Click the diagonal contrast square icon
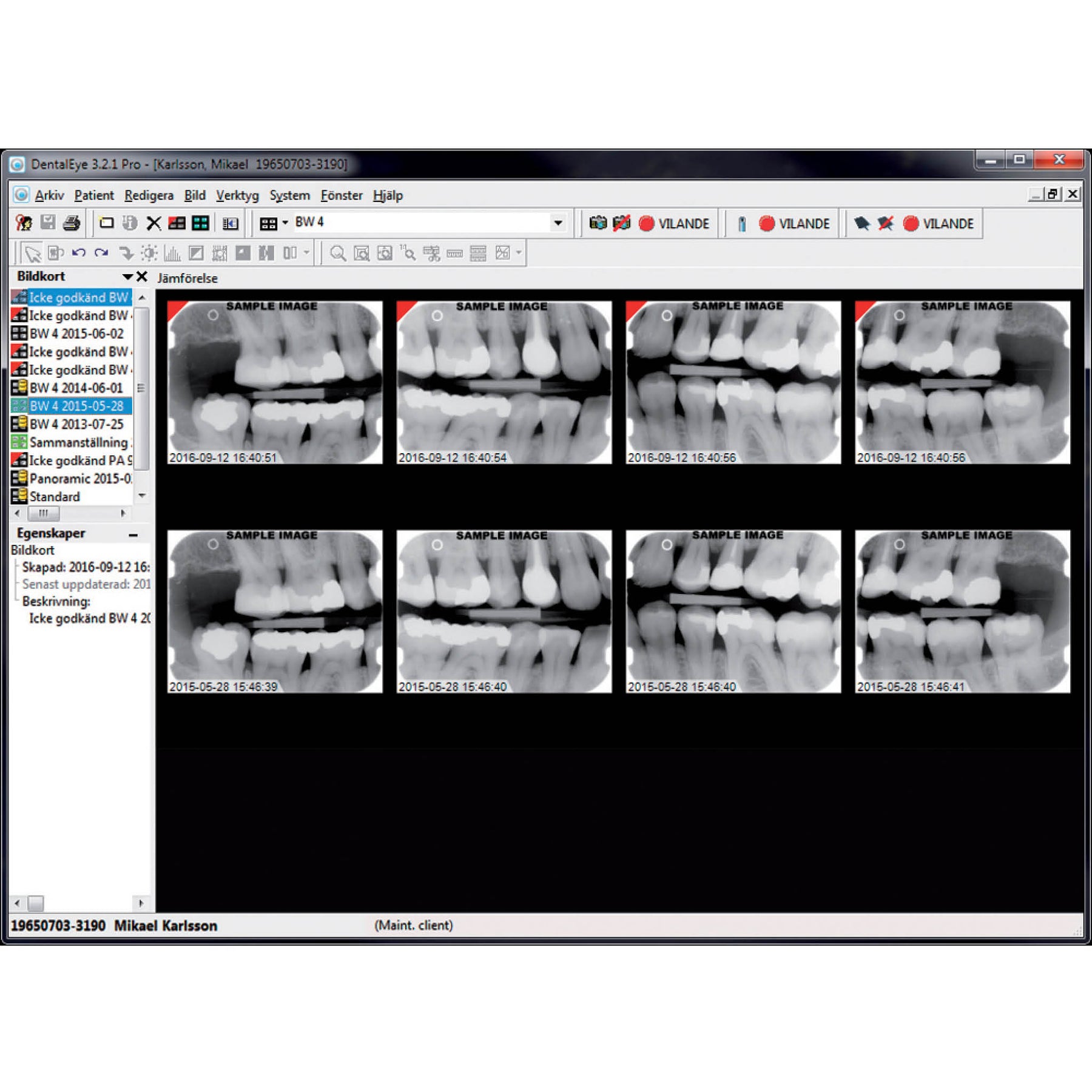The image size is (1092, 1092). click(x=196, y=253)
